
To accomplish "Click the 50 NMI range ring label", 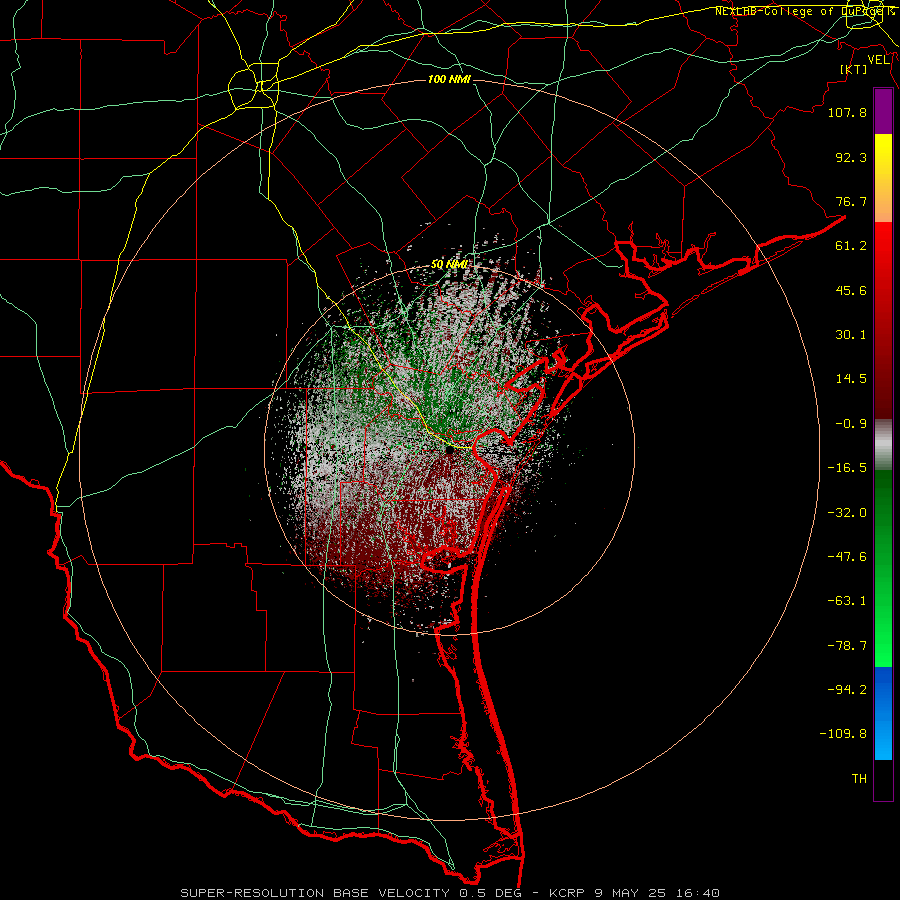I will coord(449,265).
